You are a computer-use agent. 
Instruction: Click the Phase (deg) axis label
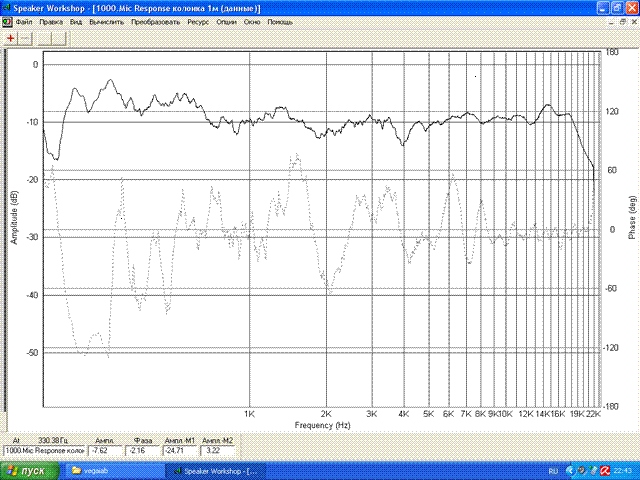tap(632, 218)
